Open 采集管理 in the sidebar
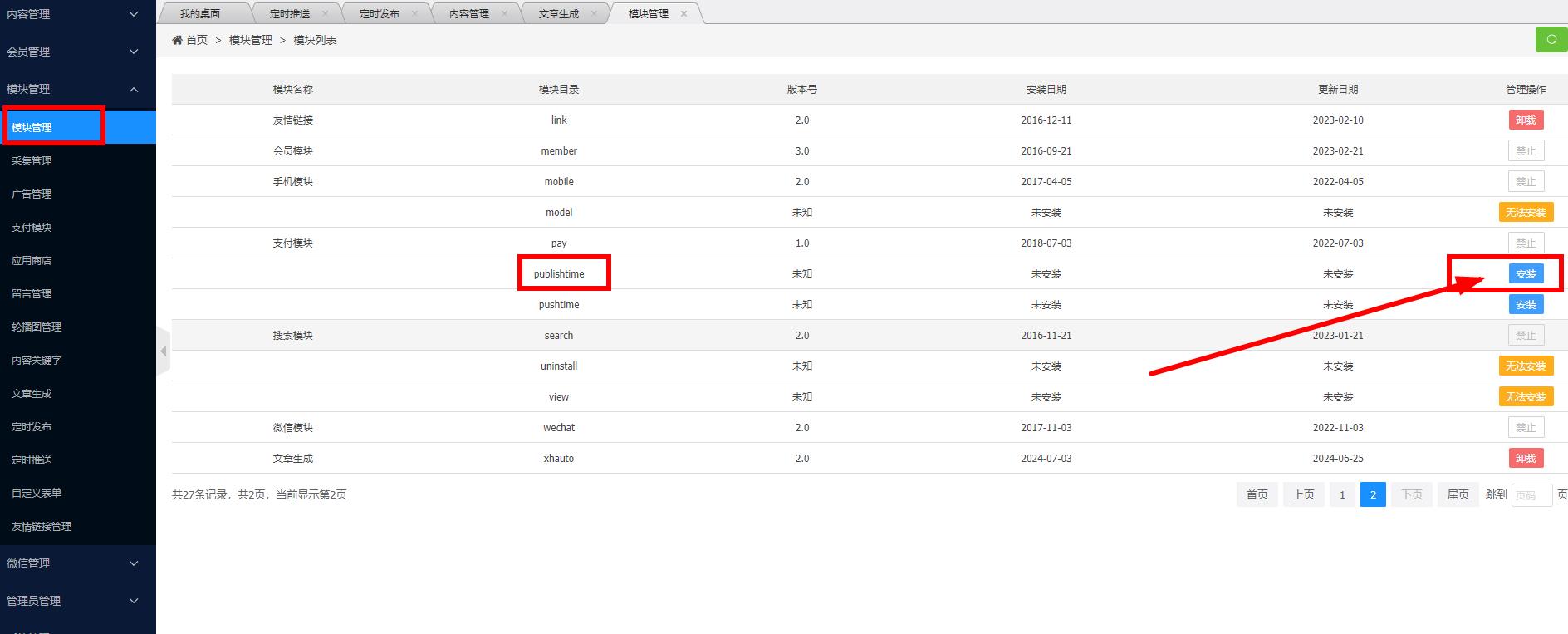 pos(32,160)
